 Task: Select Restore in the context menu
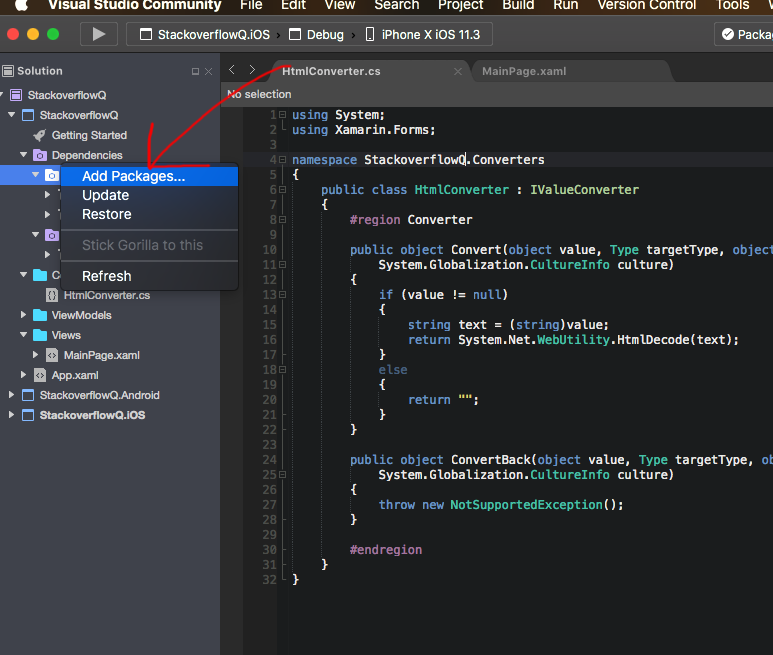pos(107,214)
